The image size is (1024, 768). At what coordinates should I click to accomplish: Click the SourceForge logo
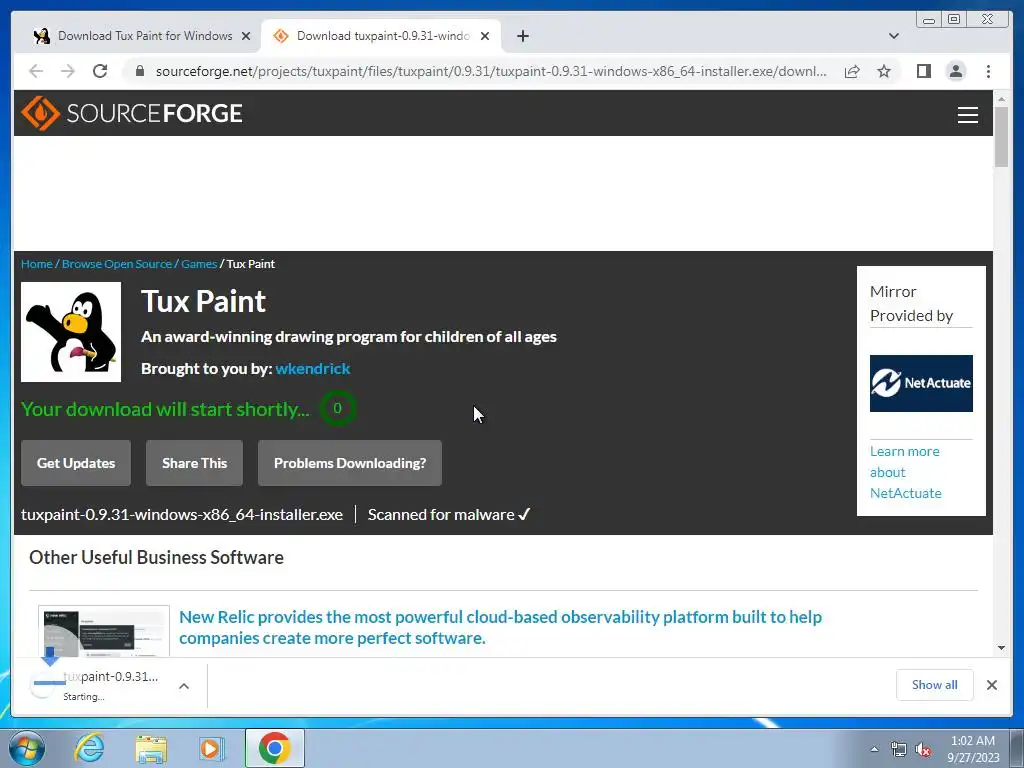pos(132,113)
